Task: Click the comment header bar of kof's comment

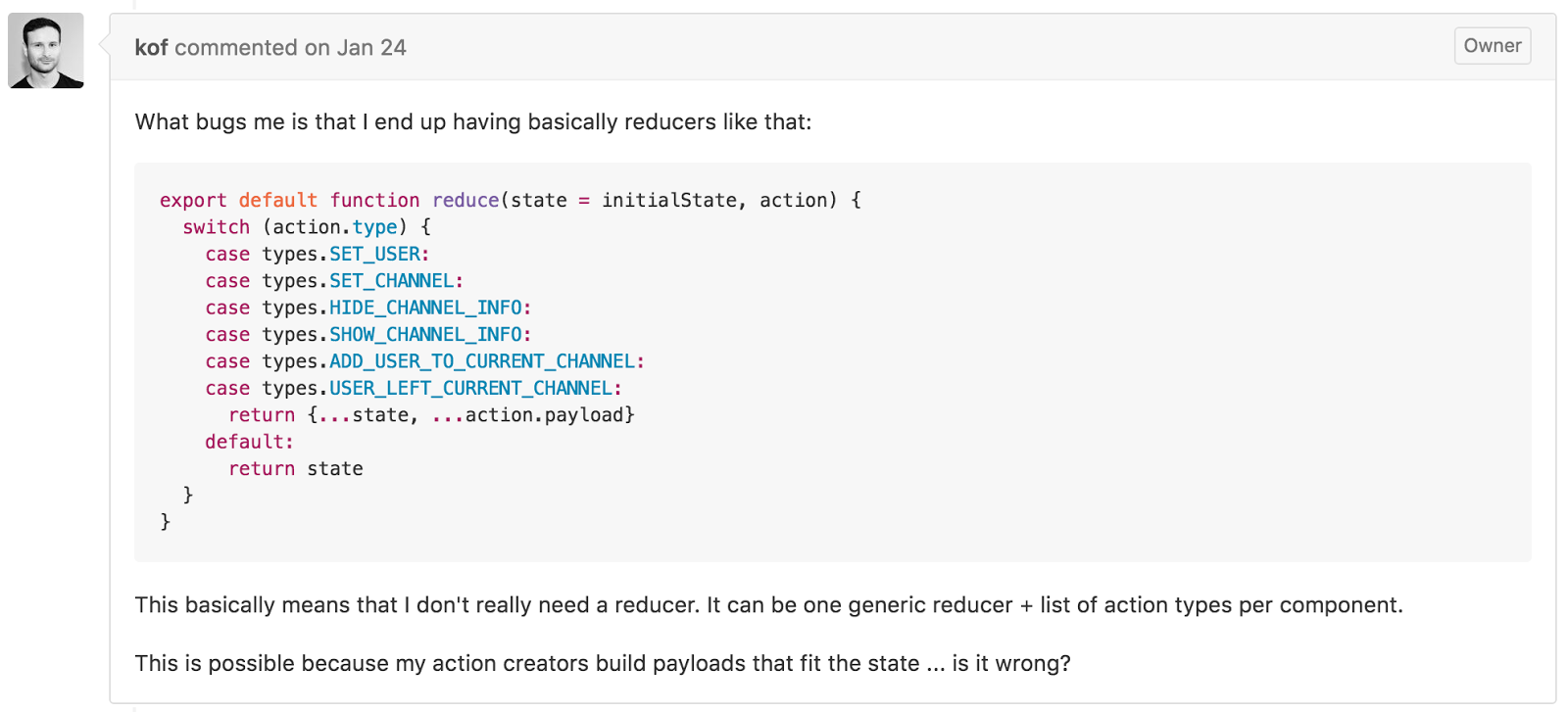Action: 784,46
